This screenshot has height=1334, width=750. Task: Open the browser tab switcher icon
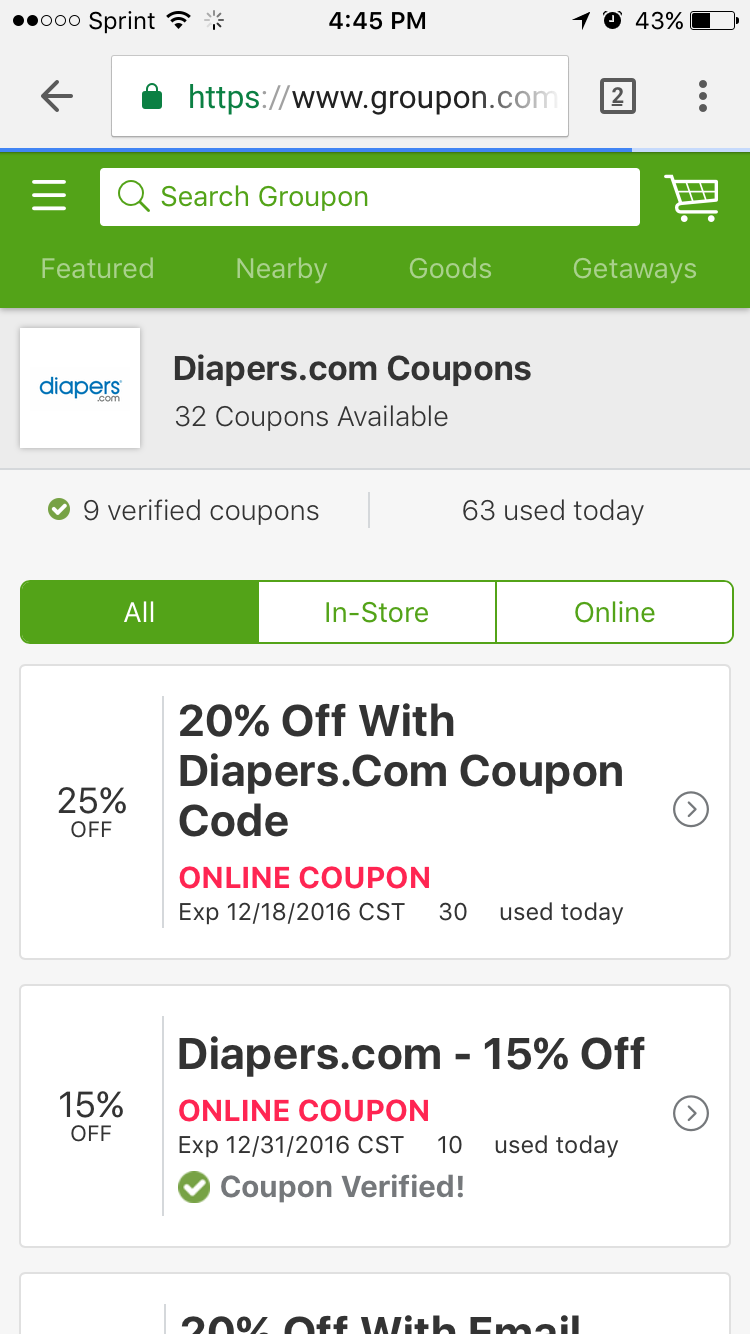tap(617, 96)
